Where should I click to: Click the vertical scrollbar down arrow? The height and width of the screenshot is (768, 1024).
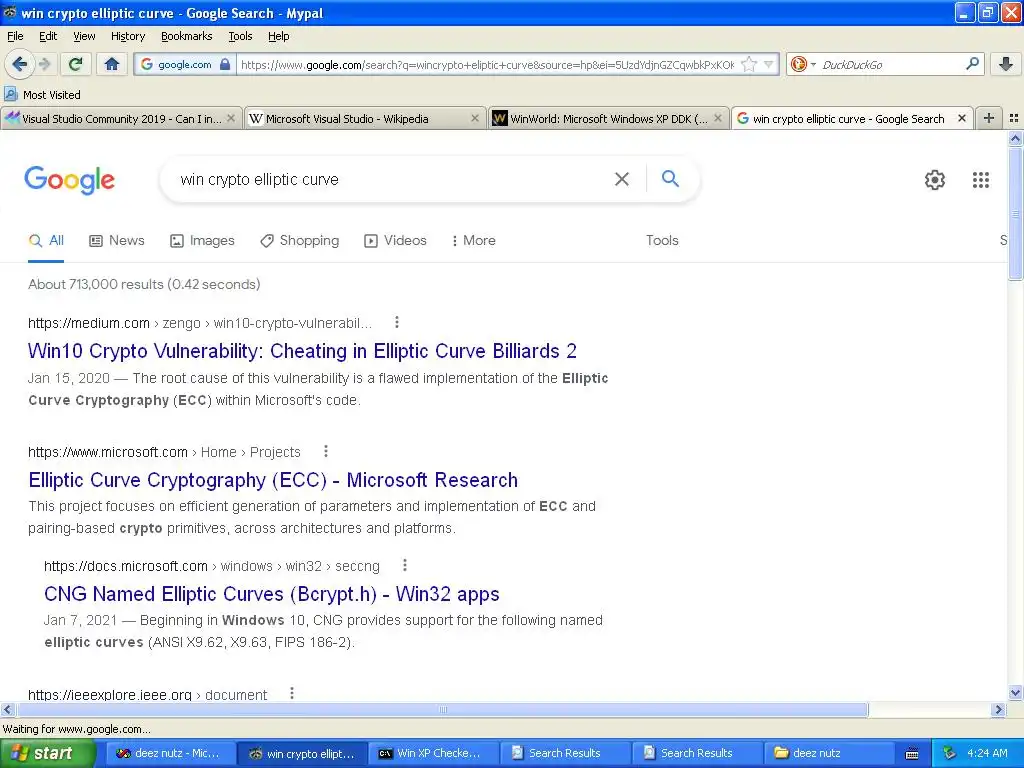click(1015, 693)
